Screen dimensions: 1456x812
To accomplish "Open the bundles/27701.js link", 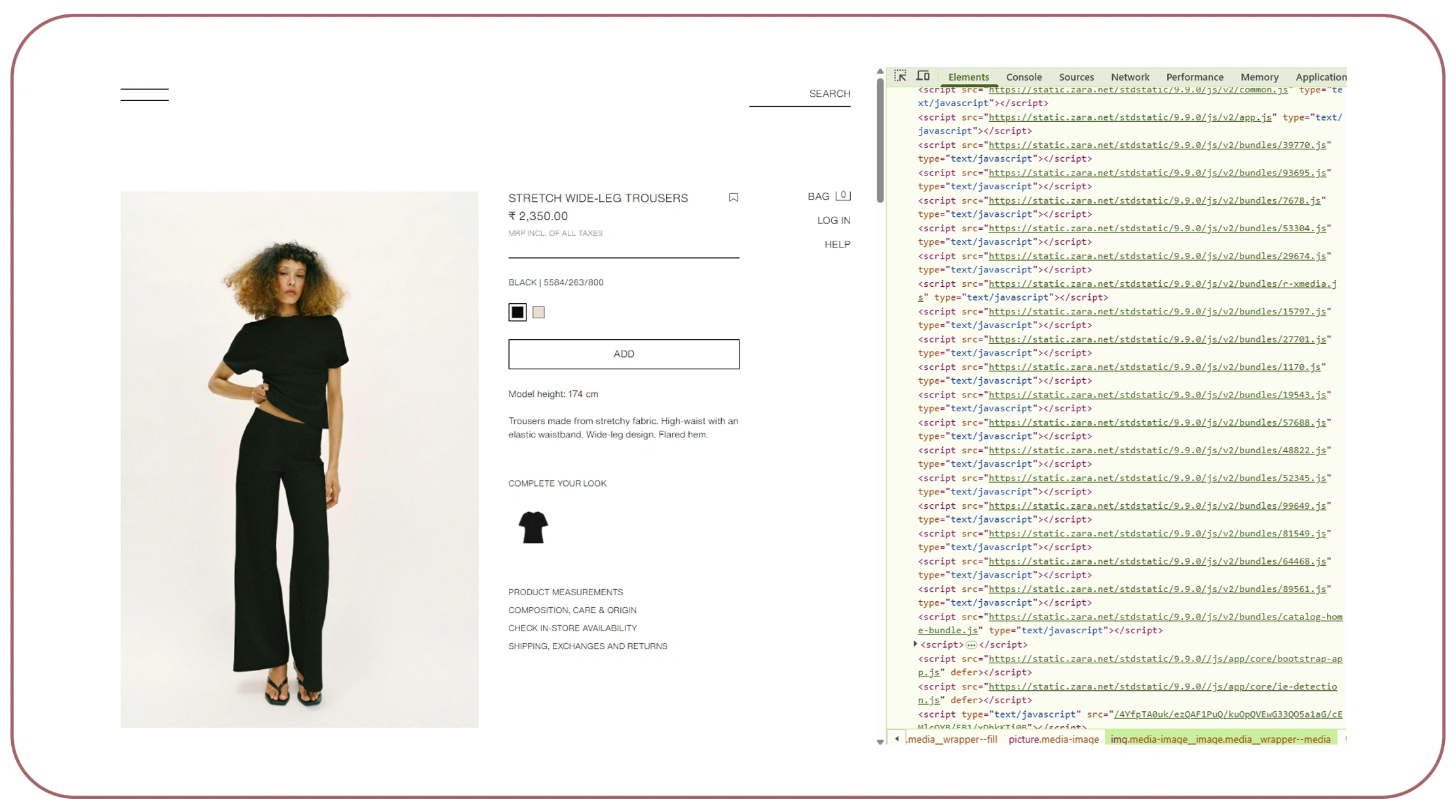I will click(x=1157, y=340).
